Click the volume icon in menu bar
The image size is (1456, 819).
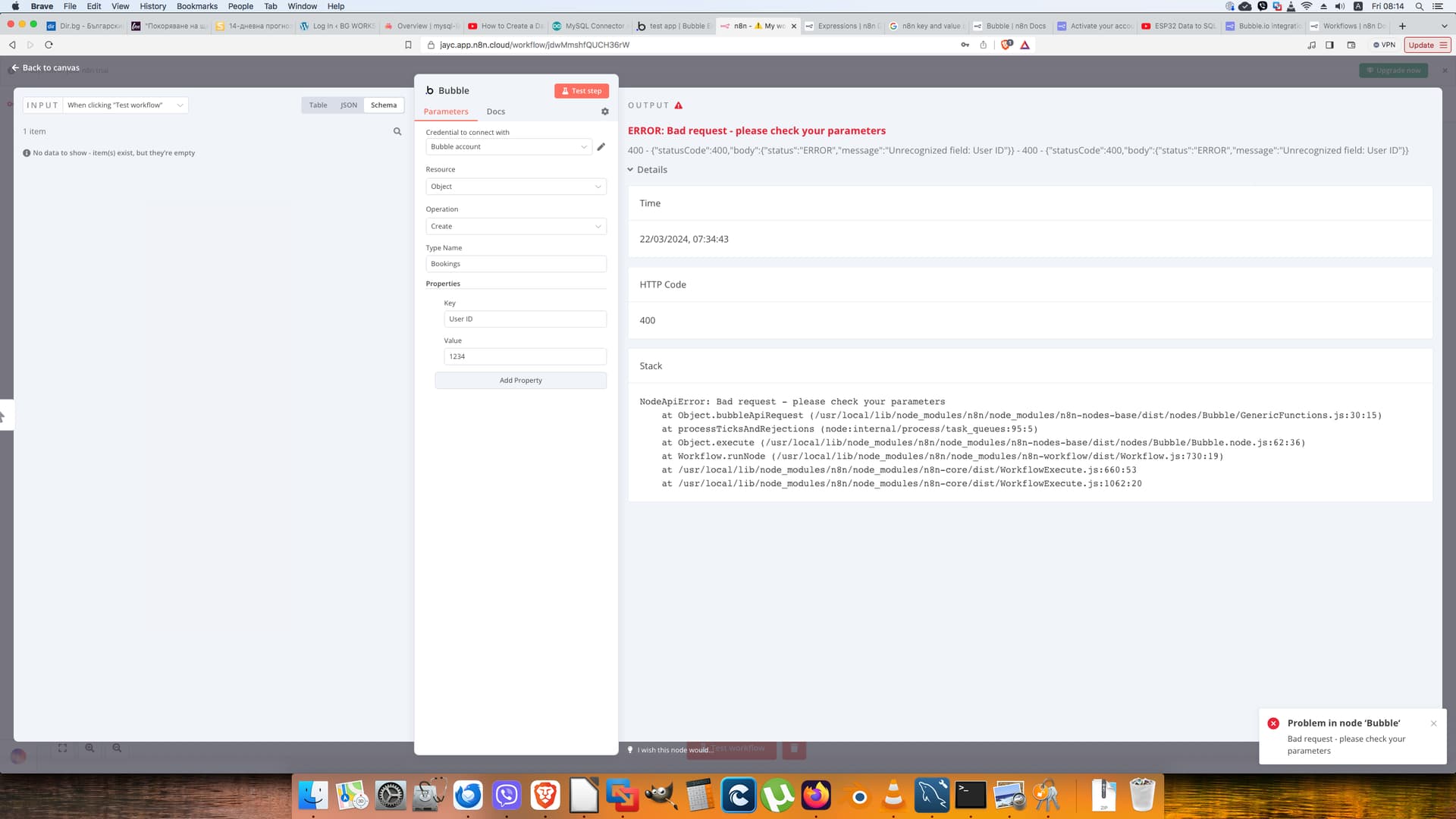tap(1339, 6)
